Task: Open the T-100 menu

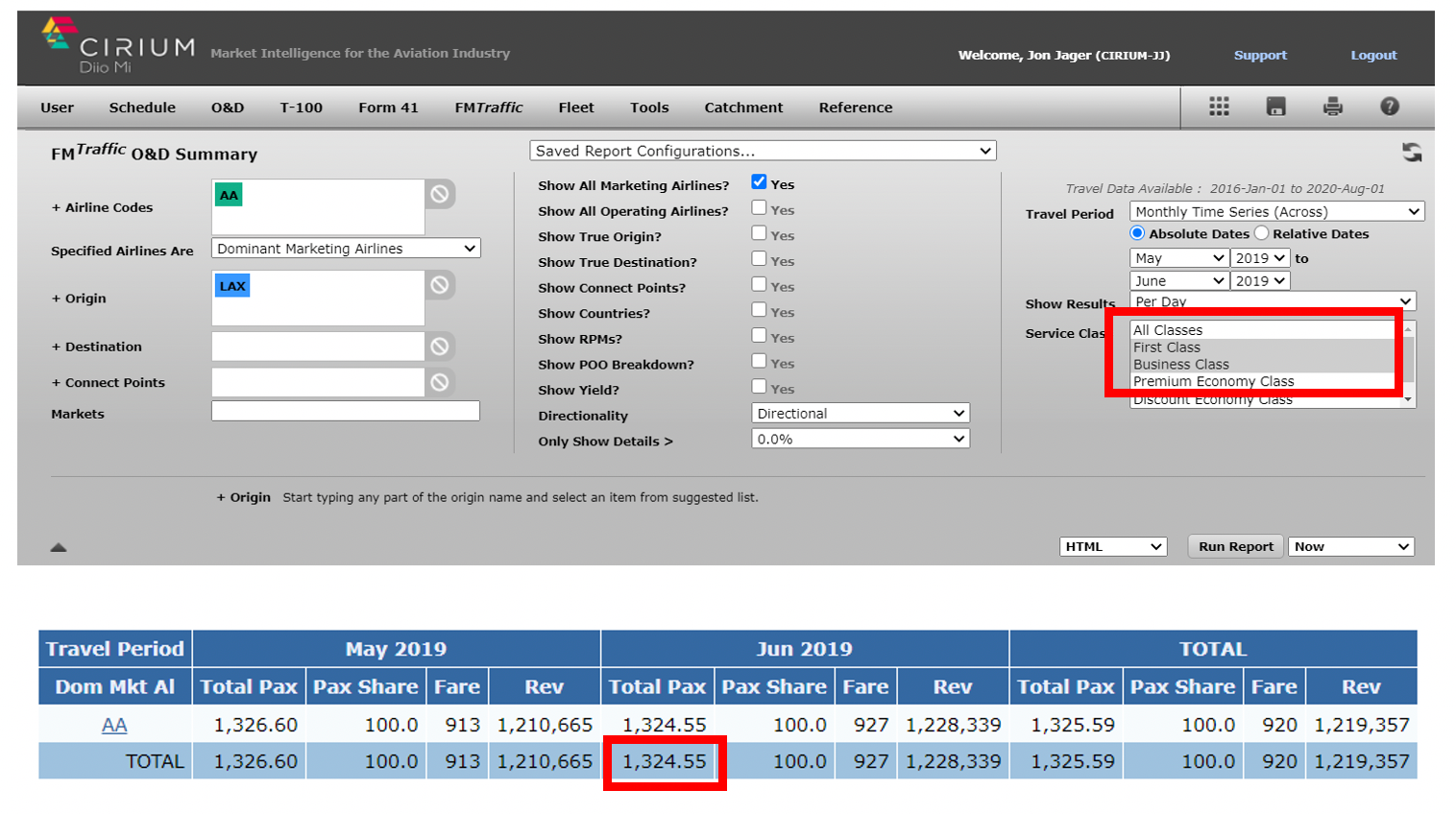Action: click(x=302, y=108)
